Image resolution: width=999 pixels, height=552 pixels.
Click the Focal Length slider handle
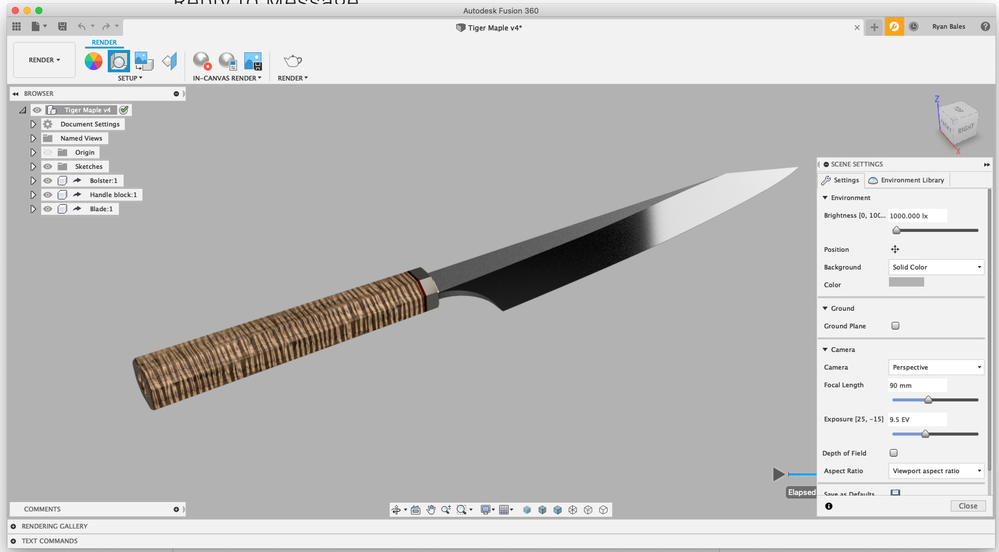tap(928, 400)
